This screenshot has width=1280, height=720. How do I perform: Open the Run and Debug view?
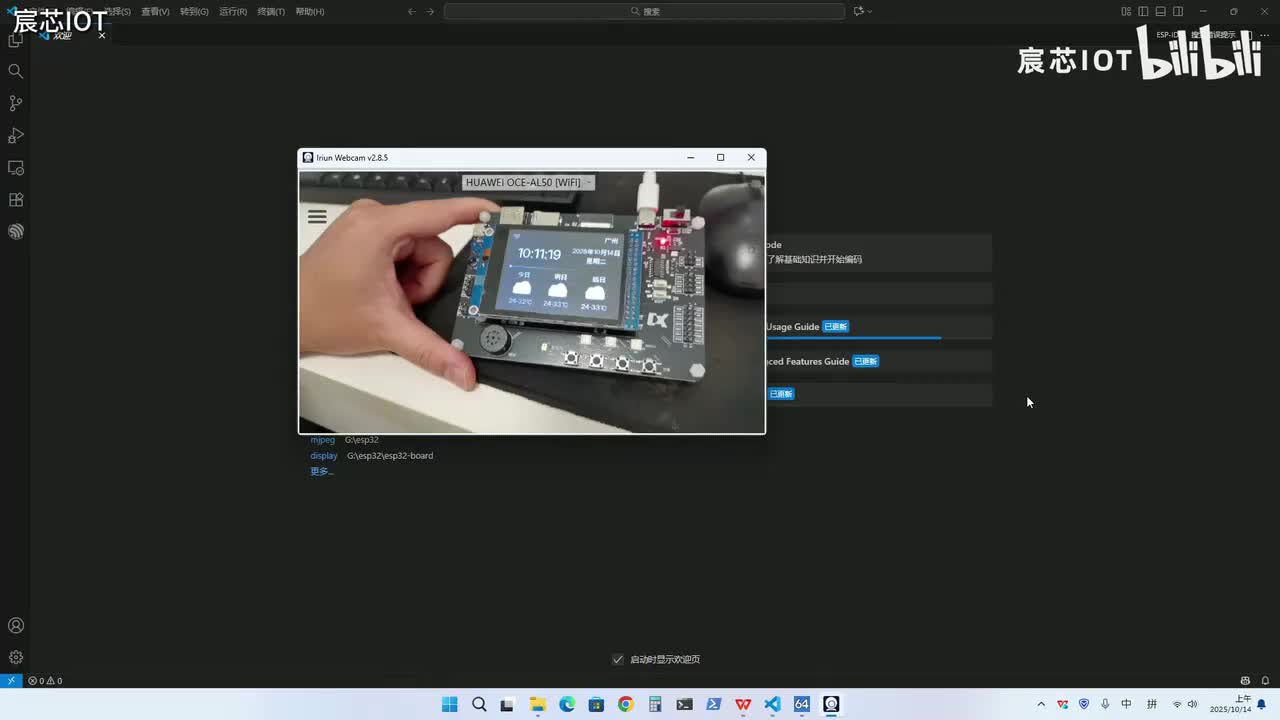tap(16, 135)
